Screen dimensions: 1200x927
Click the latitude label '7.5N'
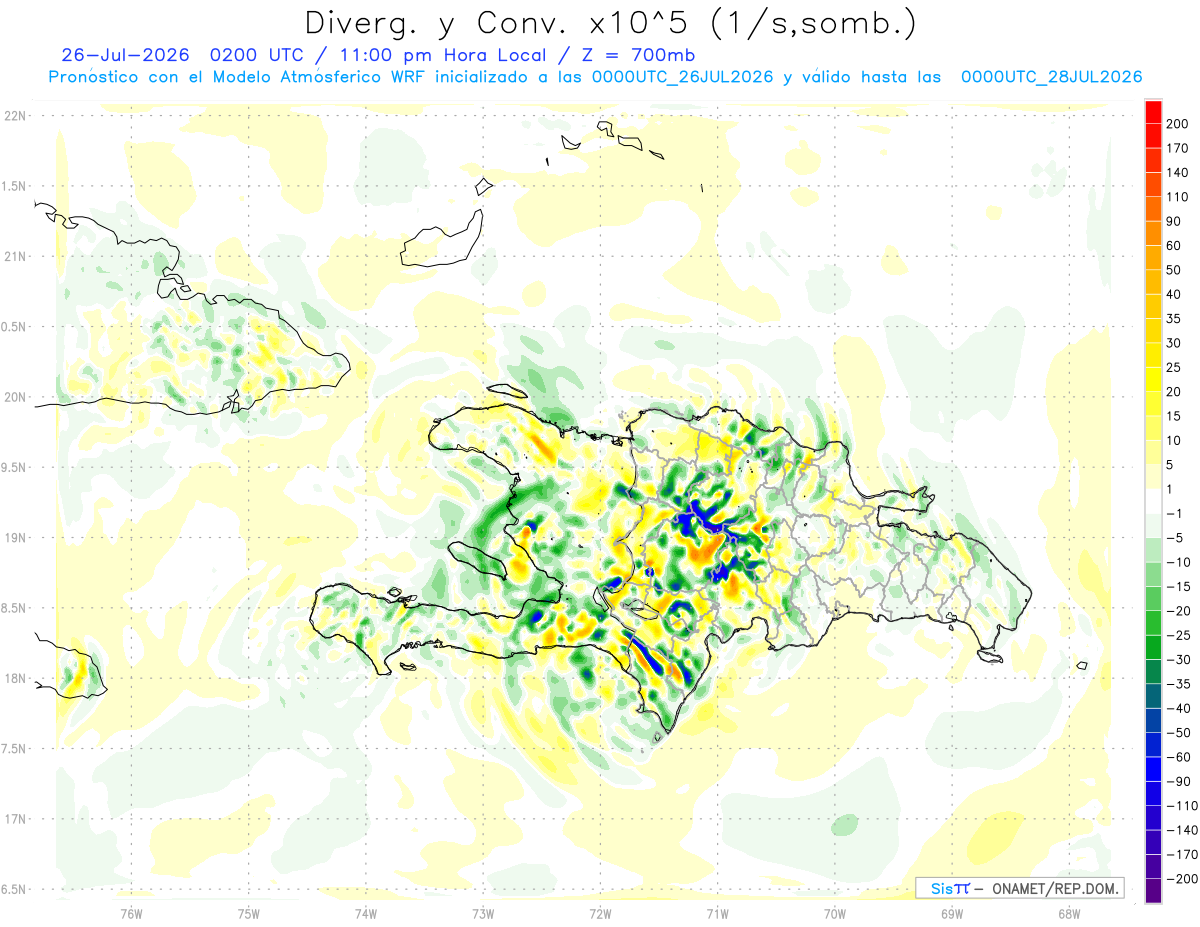15,749
